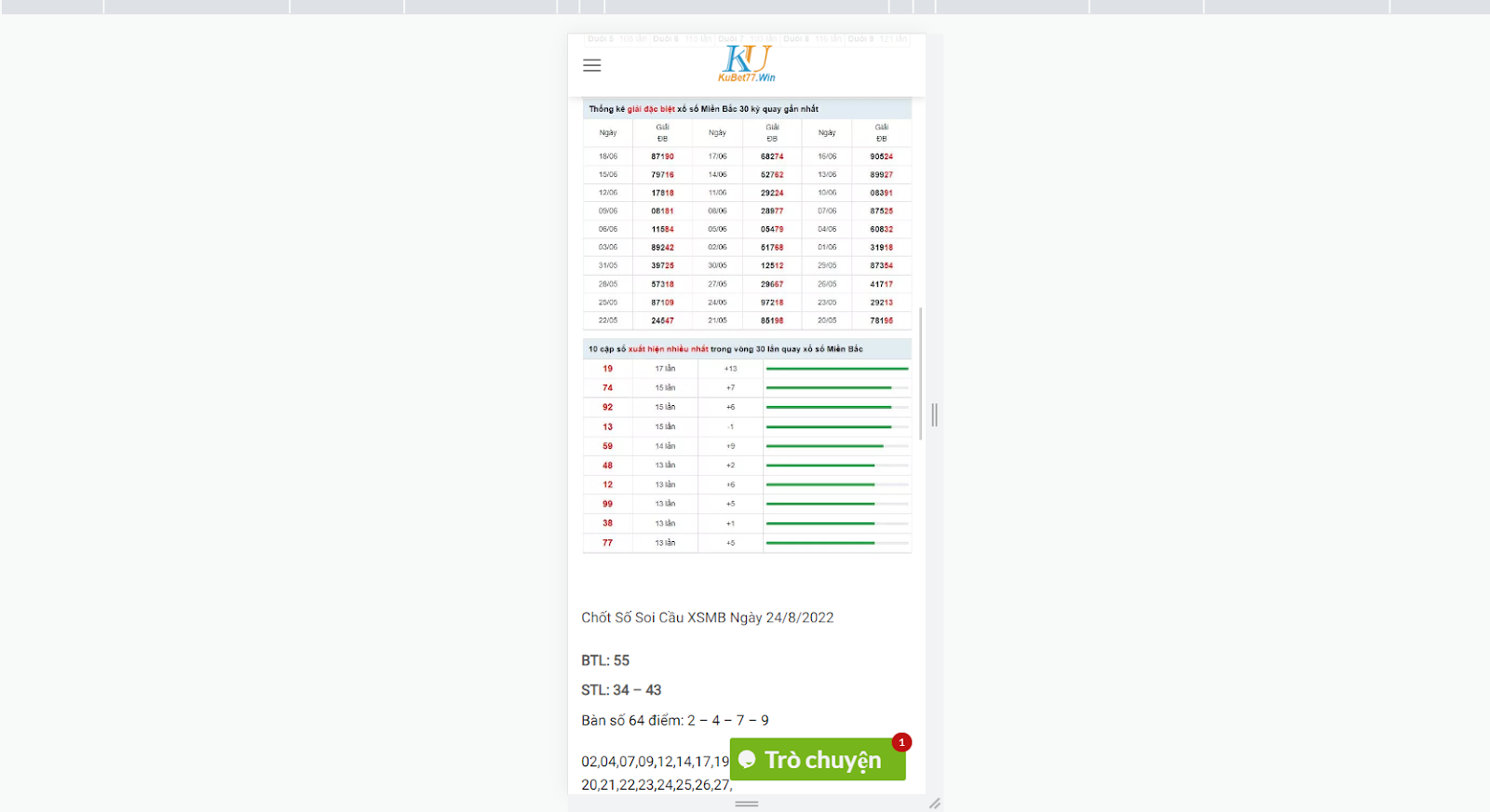Click the progress bar for pair 77
Screen dimensions: 1490x812
837,543
